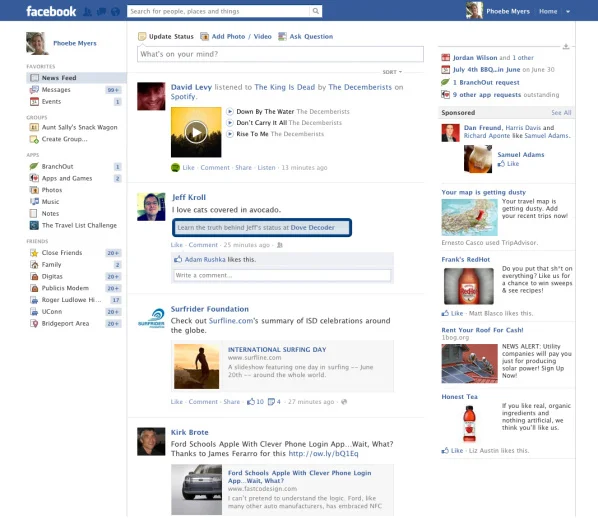Click the Apps and Games icon
Viewport: 598px width, 520px height.
(34, 178)
